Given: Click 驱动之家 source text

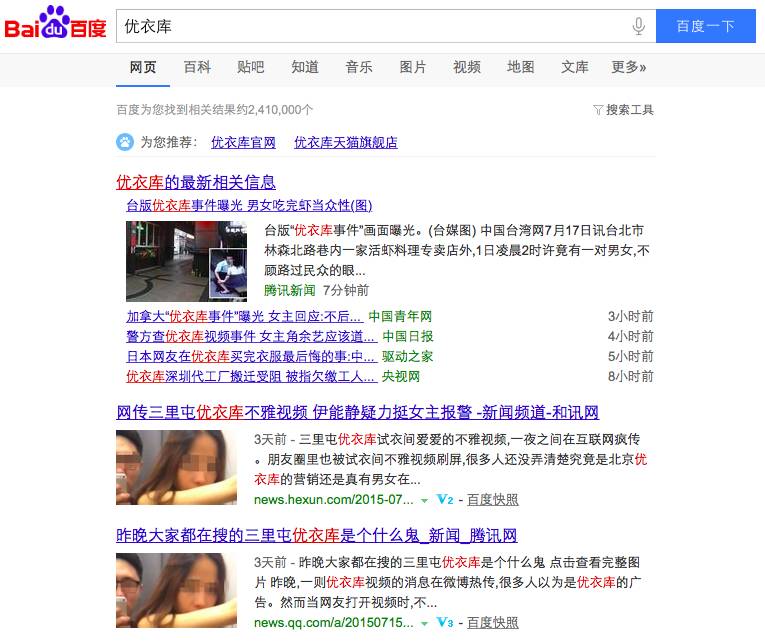Looking at the screenshot, I should (407, 356).
